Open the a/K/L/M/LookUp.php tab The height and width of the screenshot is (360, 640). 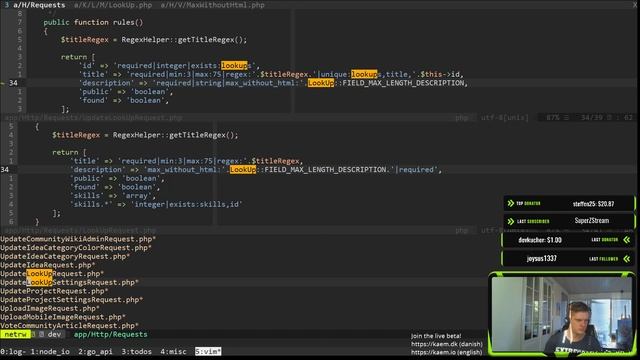tap(113, 5)
